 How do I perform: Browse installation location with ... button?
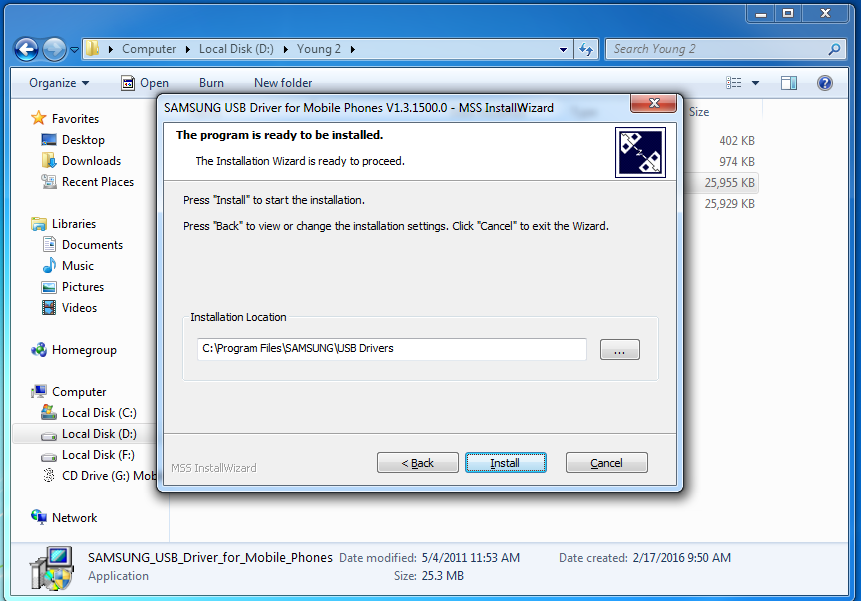click(619, 350)
